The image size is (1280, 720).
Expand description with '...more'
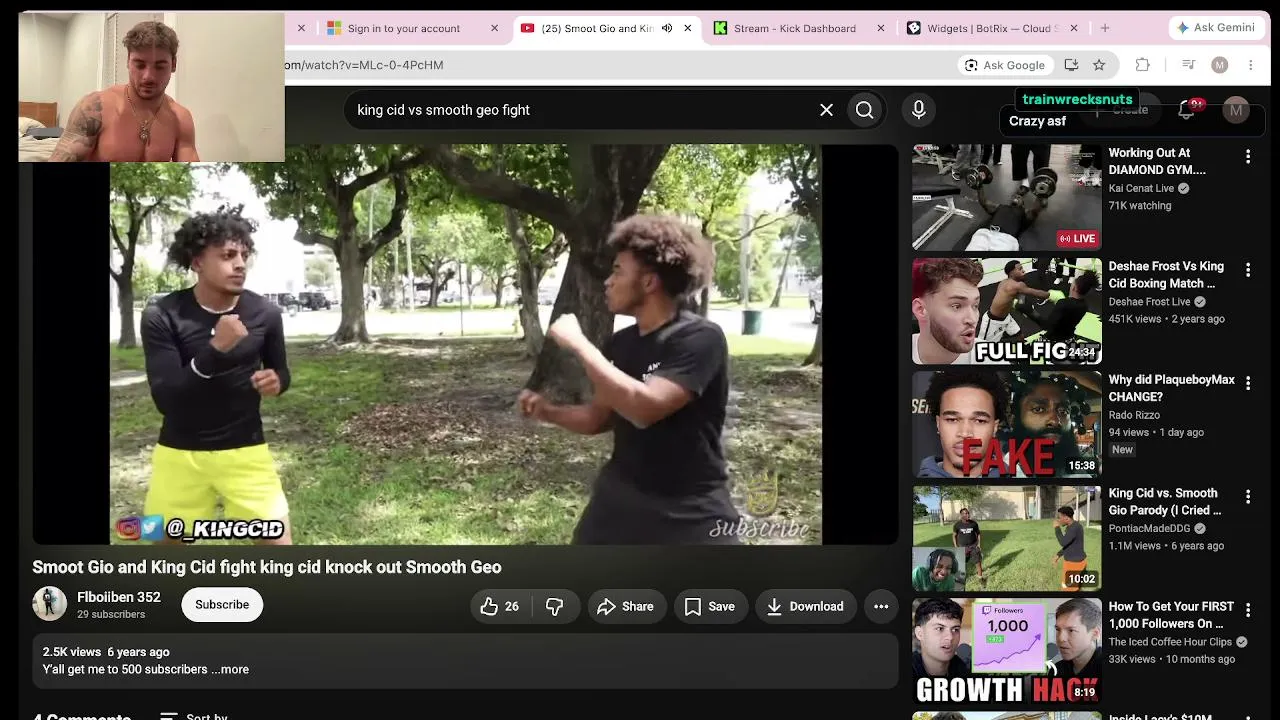tap(230, 669)
